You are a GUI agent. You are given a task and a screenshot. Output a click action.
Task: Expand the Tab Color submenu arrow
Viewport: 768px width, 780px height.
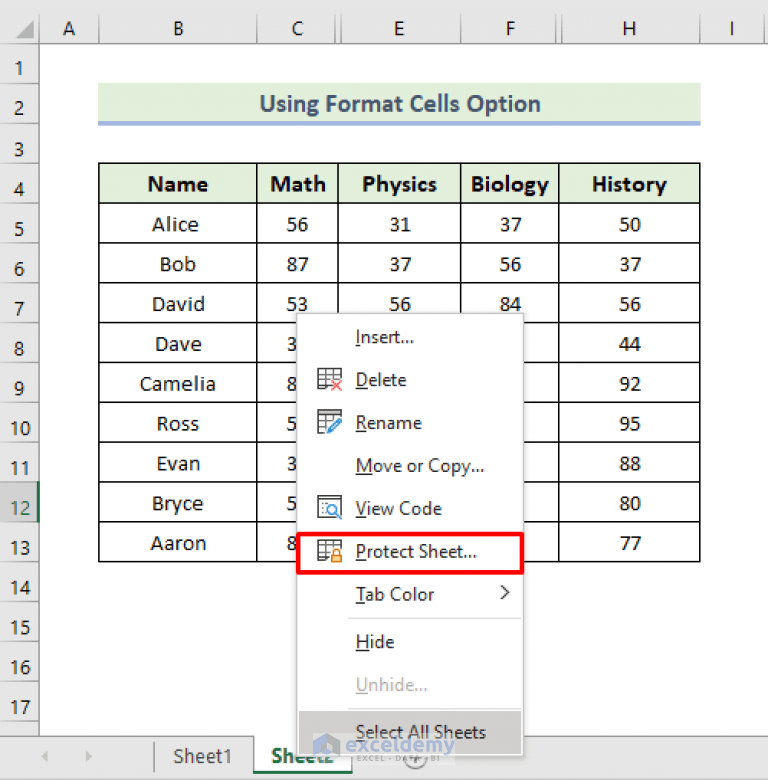(504, 592)
